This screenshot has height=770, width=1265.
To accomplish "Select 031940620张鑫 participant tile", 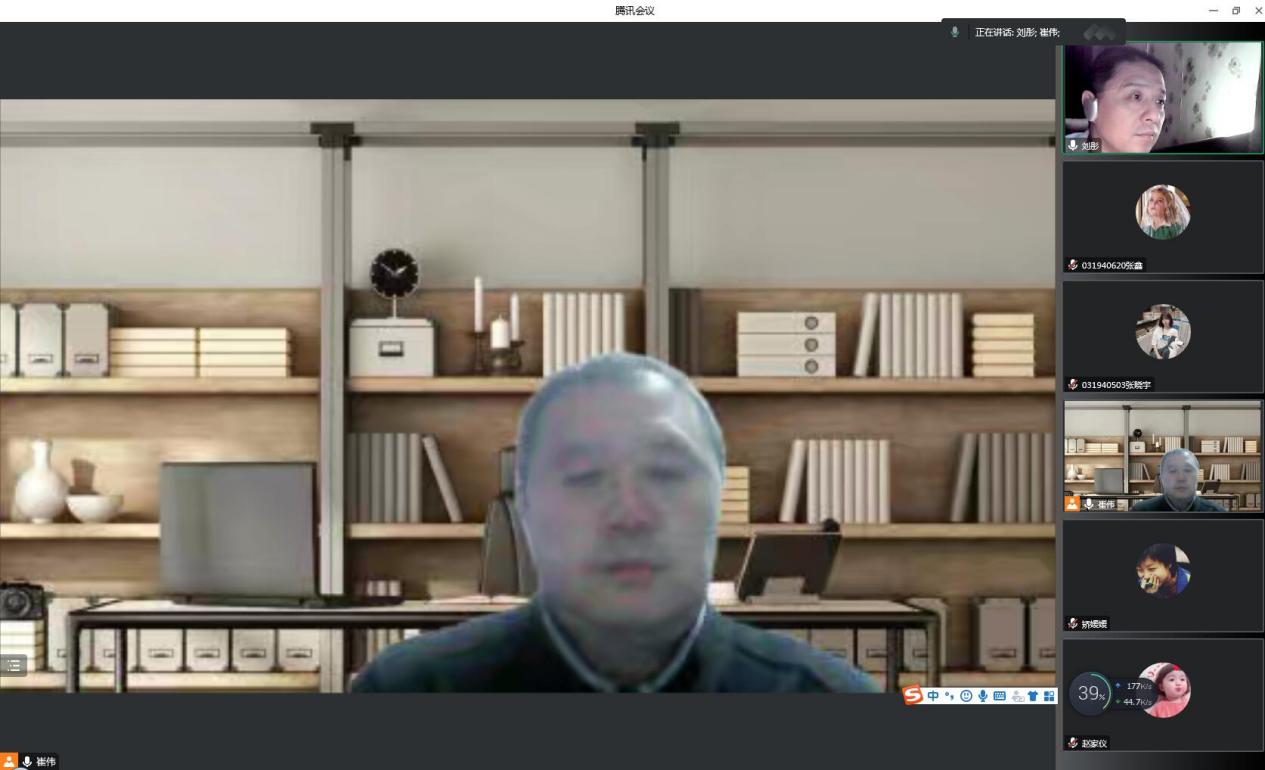I will pyautogui.click(x=1162, y=216).
